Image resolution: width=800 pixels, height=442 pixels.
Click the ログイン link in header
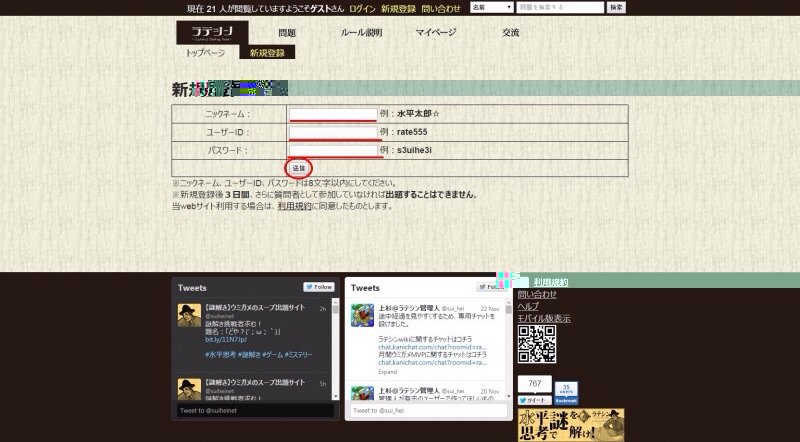[362, 7]
